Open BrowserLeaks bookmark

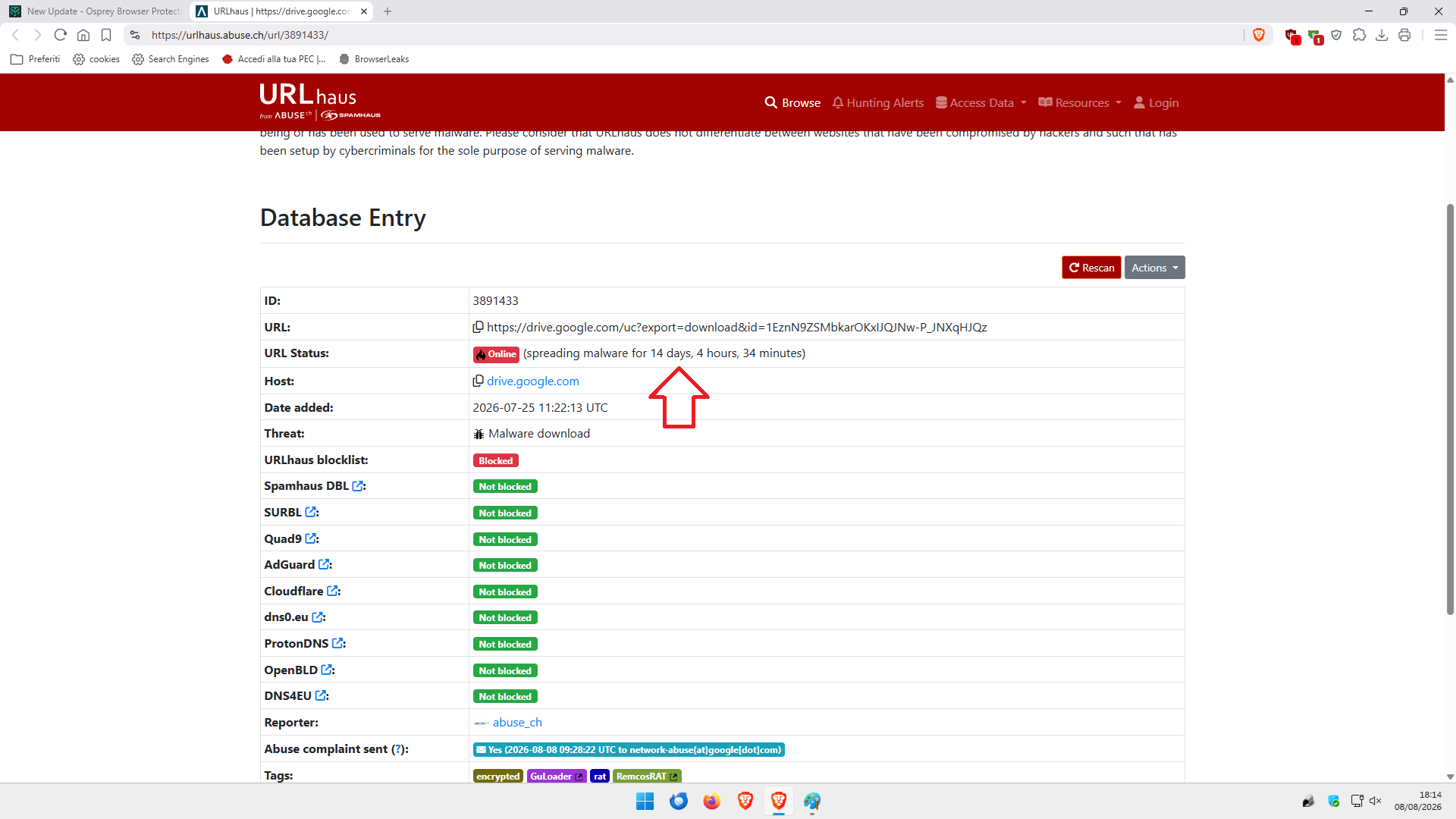(374, 59)
